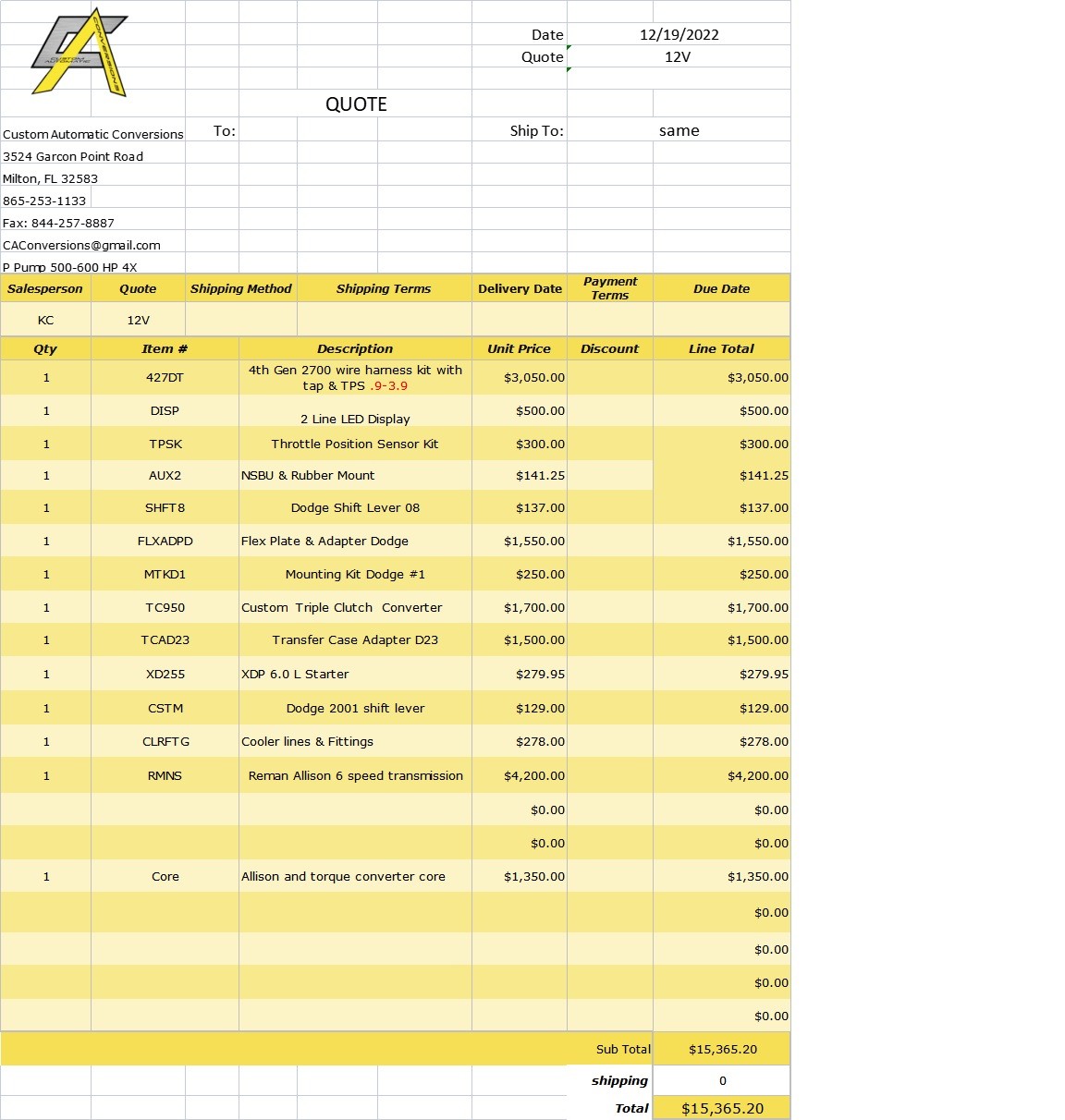Screen dimensions: 1065x1120
Task: Click the 'Item #' column header
Action: click(x=165, y=348)
